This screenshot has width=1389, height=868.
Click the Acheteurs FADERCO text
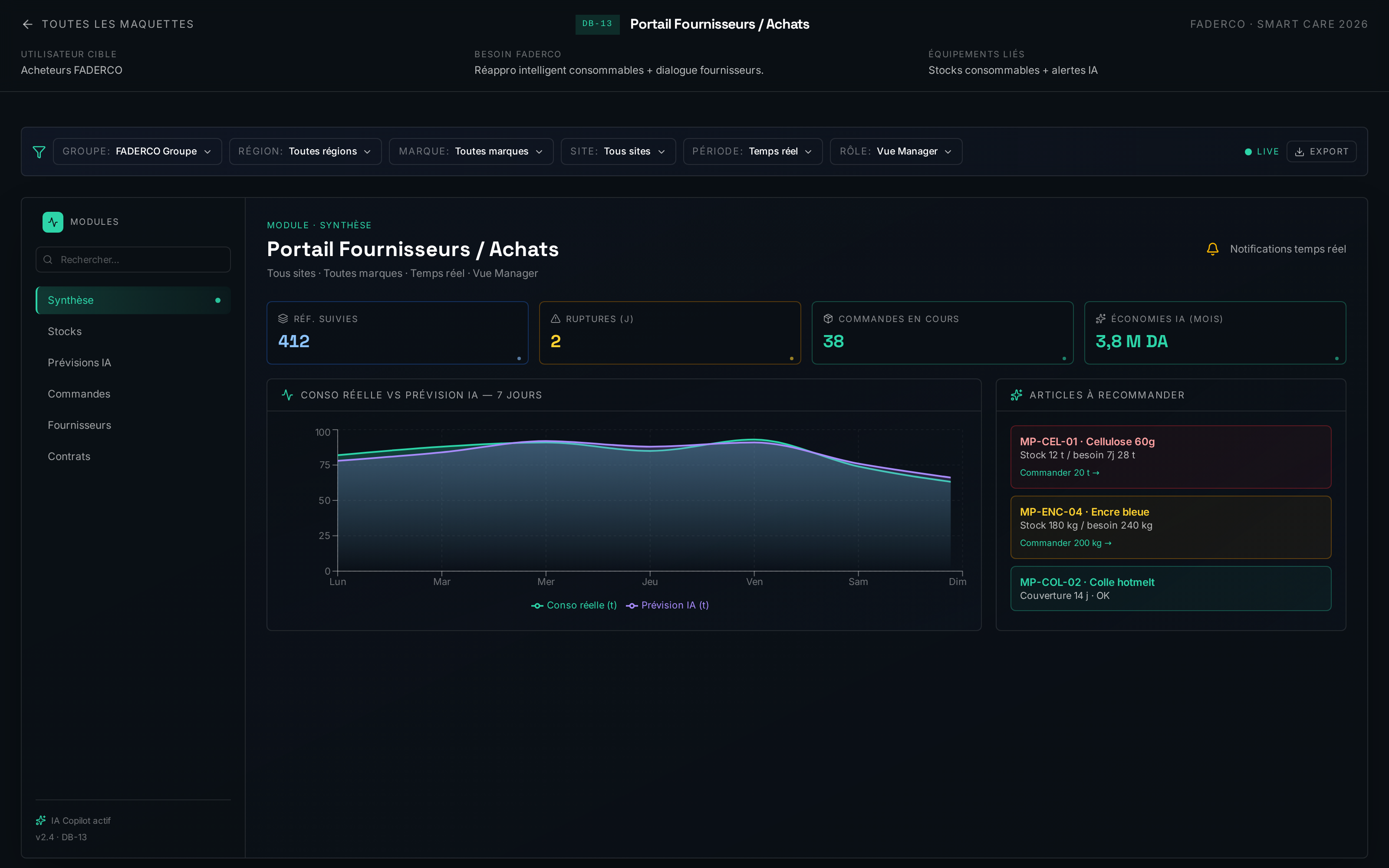pos(72,70)
